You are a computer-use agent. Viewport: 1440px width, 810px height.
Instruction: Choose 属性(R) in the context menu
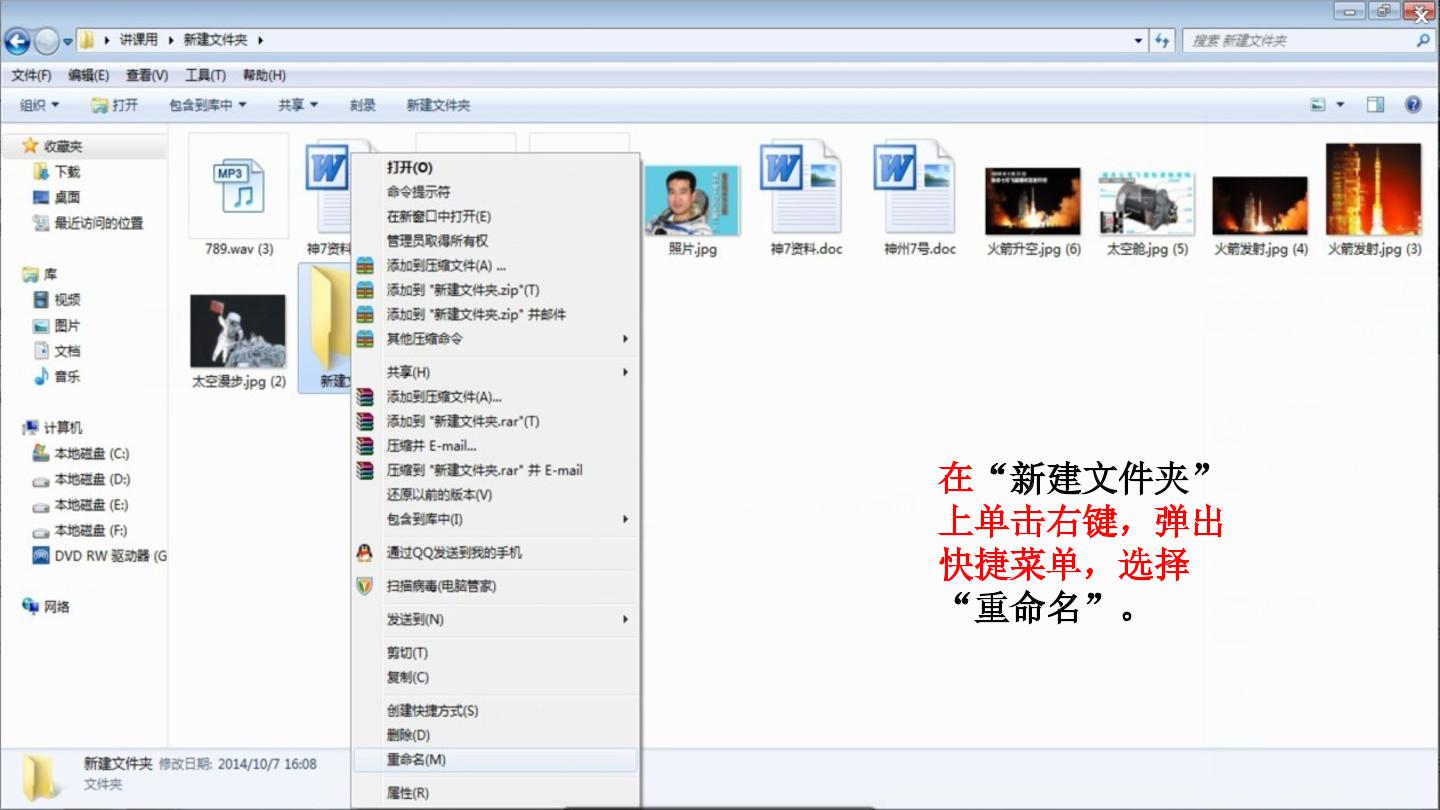tap(496, 793)
